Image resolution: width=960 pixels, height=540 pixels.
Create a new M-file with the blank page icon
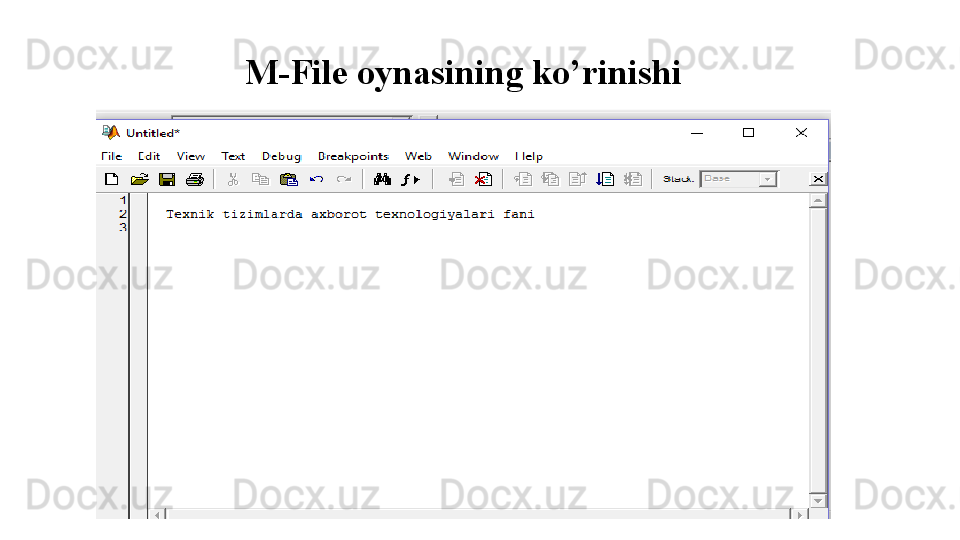point(111,179)
